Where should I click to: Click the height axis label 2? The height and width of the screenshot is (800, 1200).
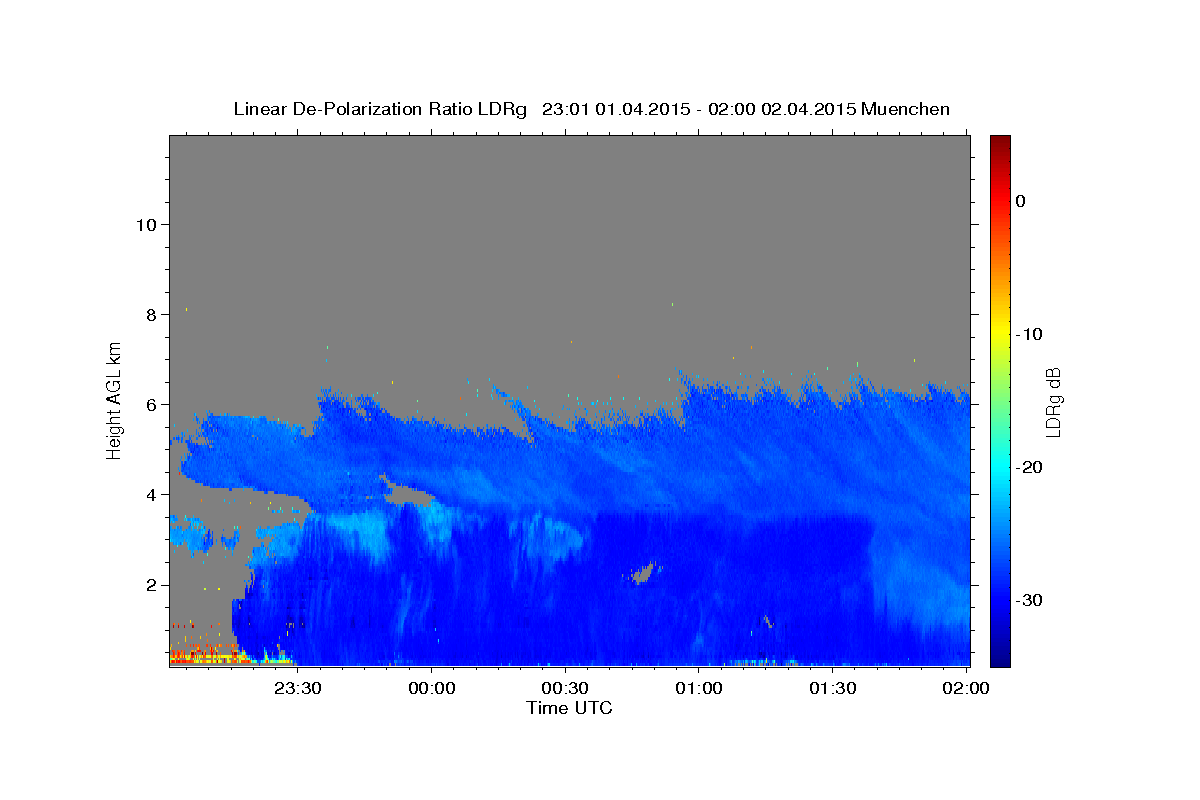pos(149,584)
